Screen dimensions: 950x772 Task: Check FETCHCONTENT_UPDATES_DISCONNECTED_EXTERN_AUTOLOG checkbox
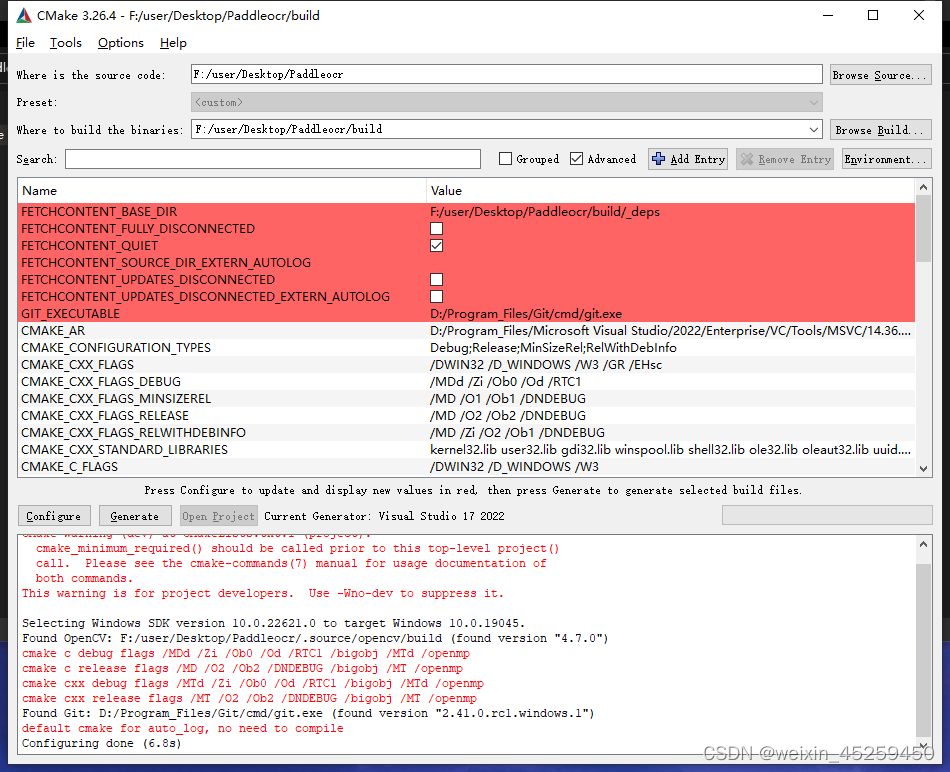436,296
